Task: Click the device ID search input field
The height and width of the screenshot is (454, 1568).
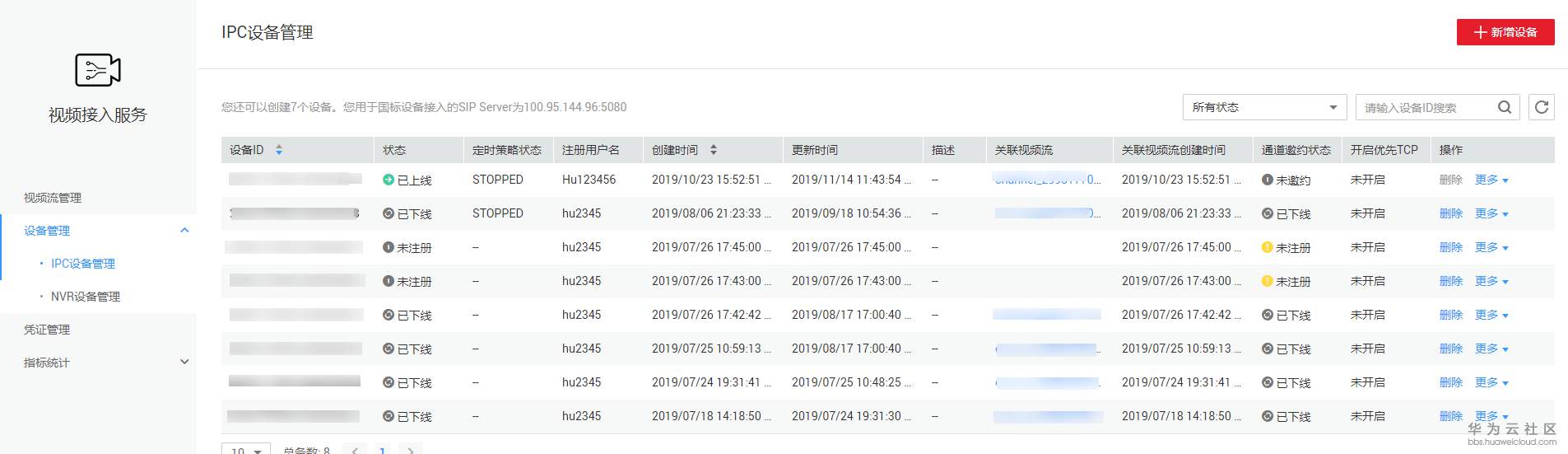Action: (x=1426, y=107)
